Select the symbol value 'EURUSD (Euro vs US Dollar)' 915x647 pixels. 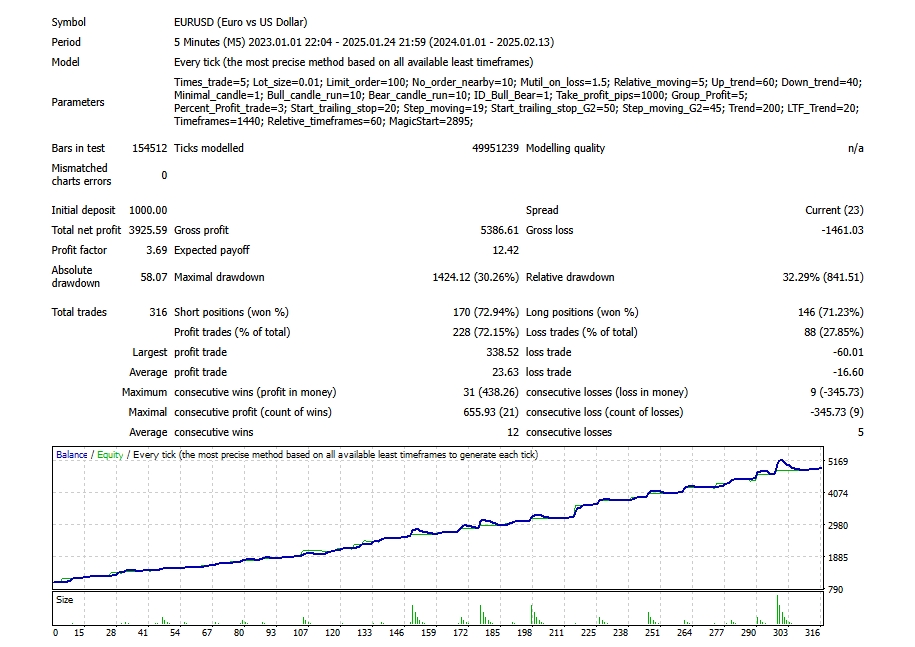[240, 22]
